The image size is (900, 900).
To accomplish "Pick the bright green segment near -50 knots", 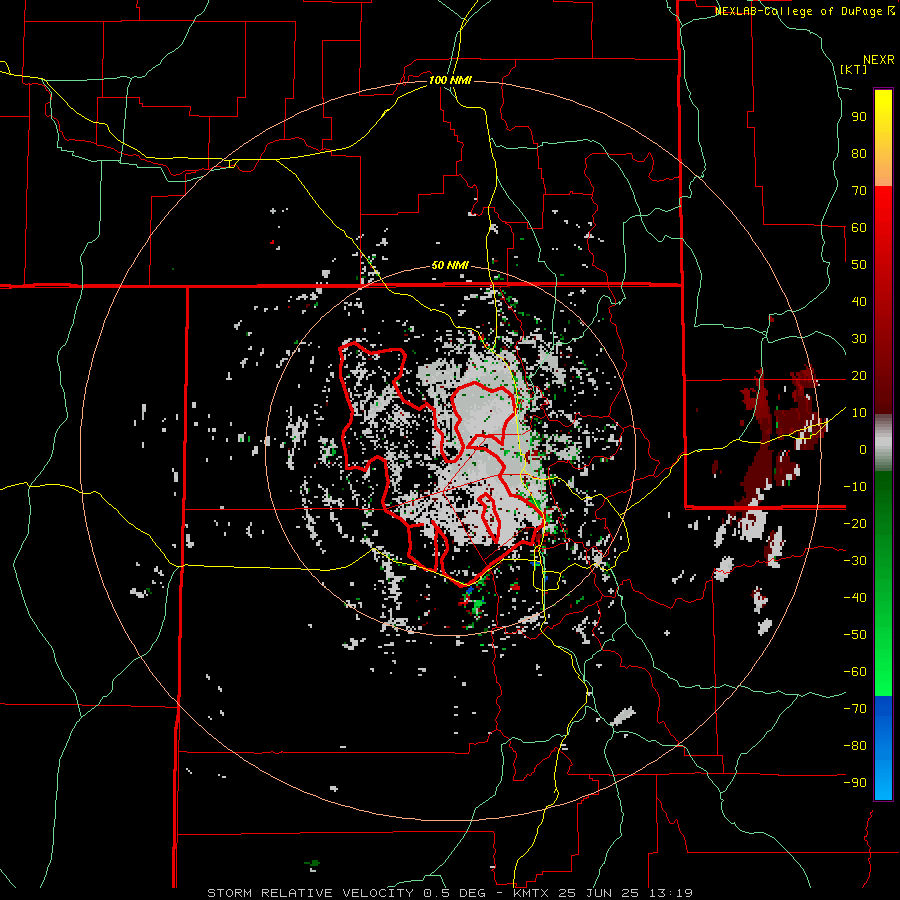I will click(883, 634).
